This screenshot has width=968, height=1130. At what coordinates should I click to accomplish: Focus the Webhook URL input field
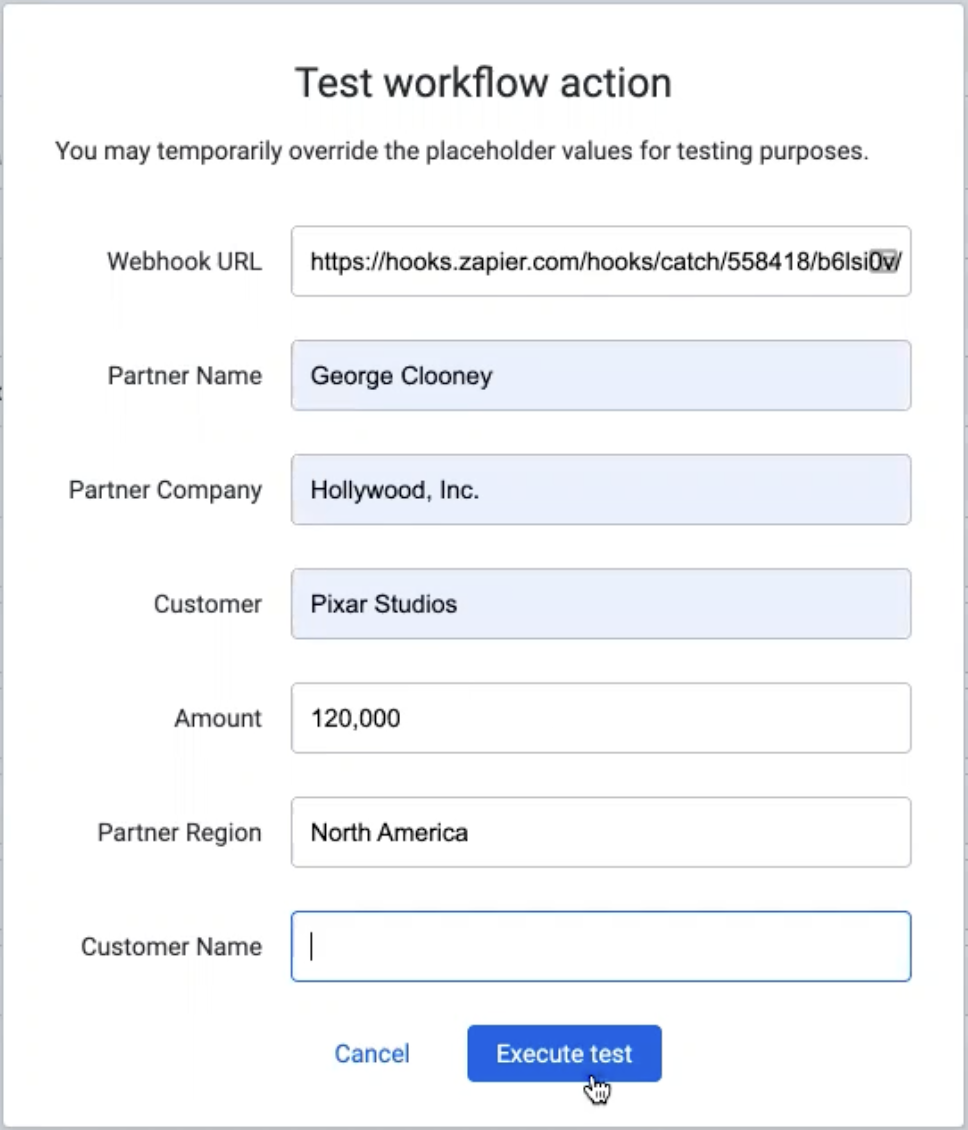point(600,261)
